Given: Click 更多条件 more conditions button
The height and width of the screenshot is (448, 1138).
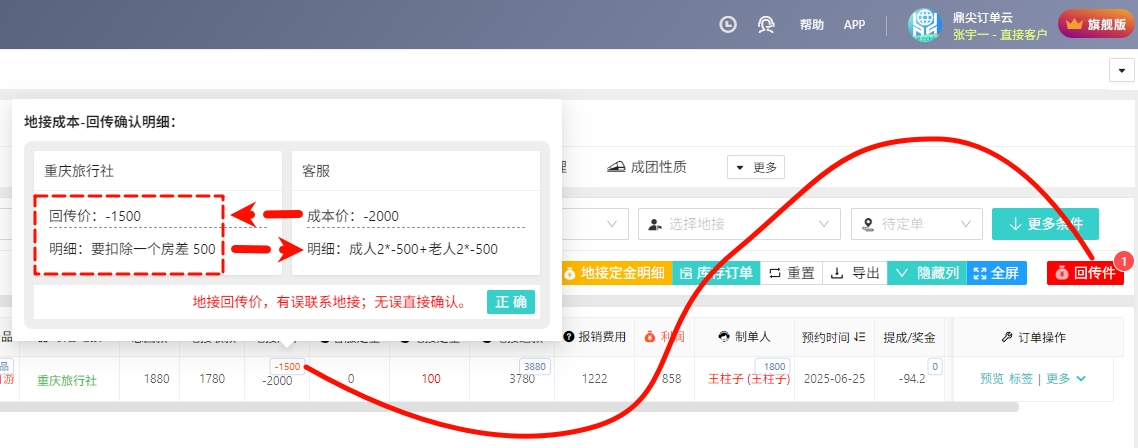Looking at the screenshot, I should point(1044,224).
